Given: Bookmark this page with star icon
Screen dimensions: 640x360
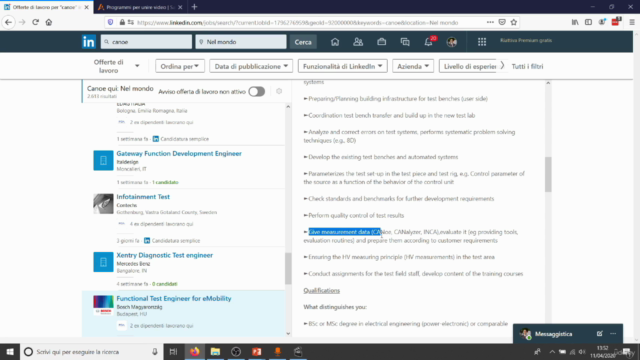Looking at the screenshot, I should pos(514,22).
